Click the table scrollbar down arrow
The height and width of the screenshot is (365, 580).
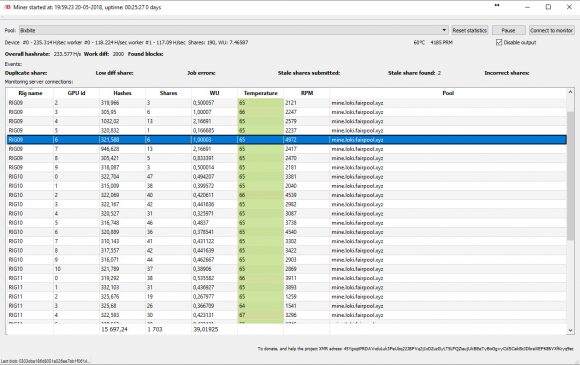pyautogui.click(x=570, y=330)
